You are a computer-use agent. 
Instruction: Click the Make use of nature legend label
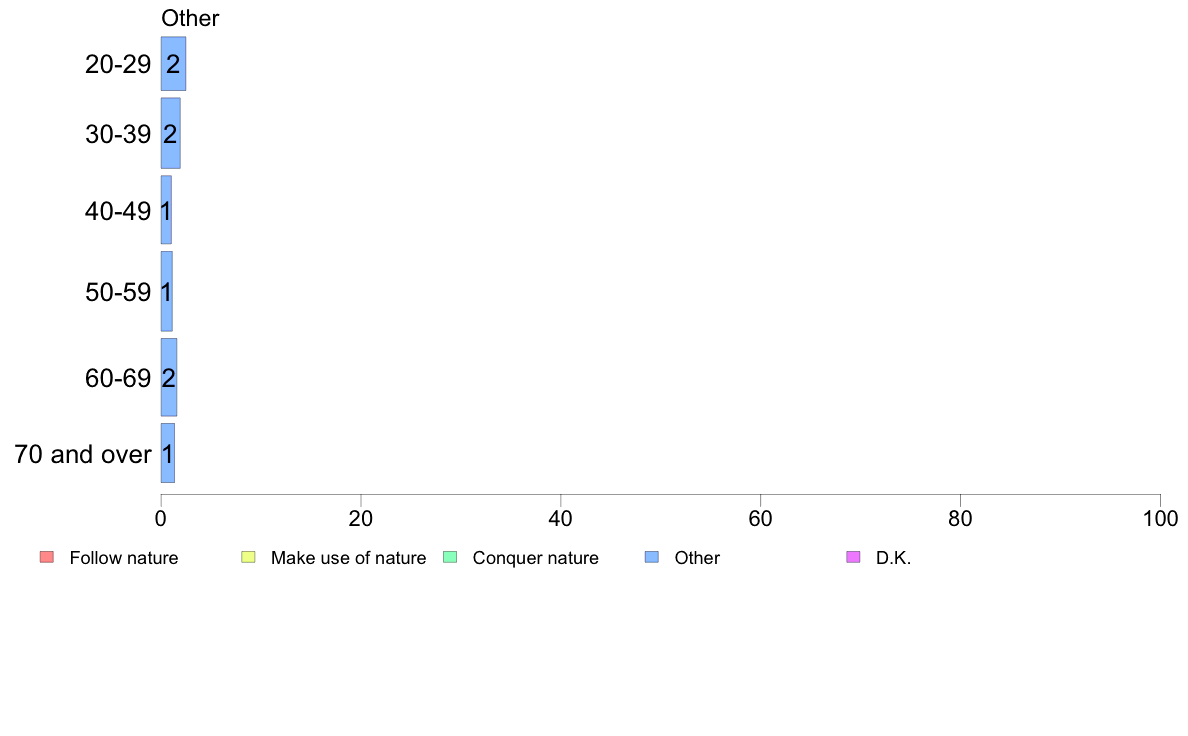coord(349,558)
